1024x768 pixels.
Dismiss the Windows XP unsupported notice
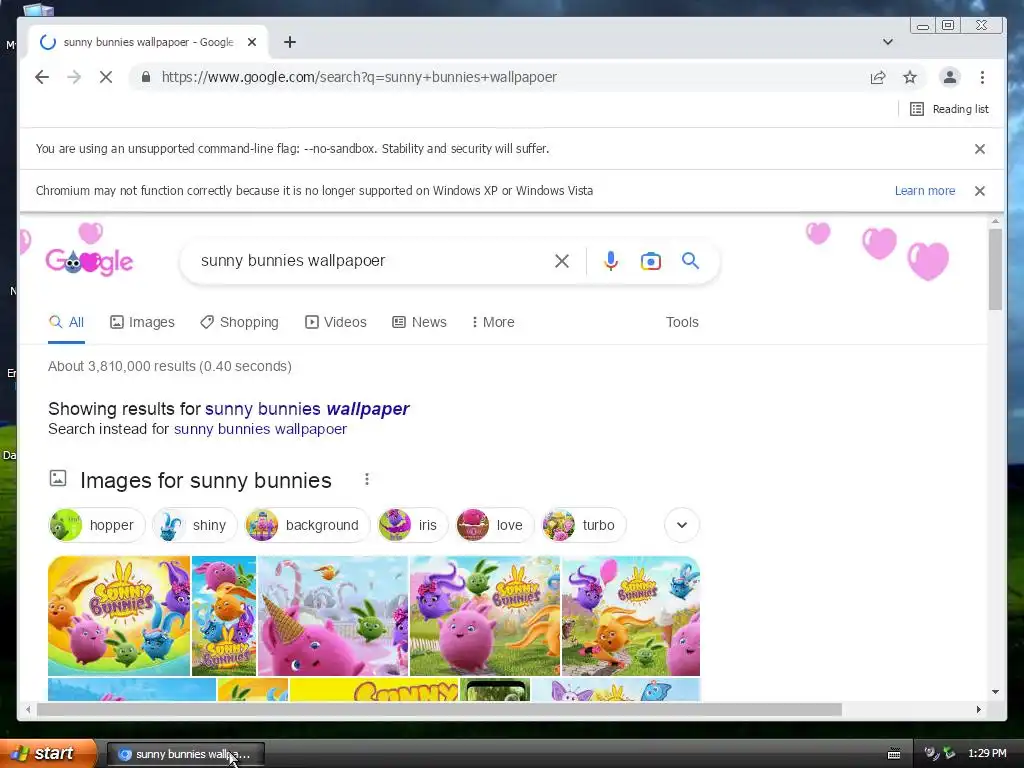click(x=980, y=191)
